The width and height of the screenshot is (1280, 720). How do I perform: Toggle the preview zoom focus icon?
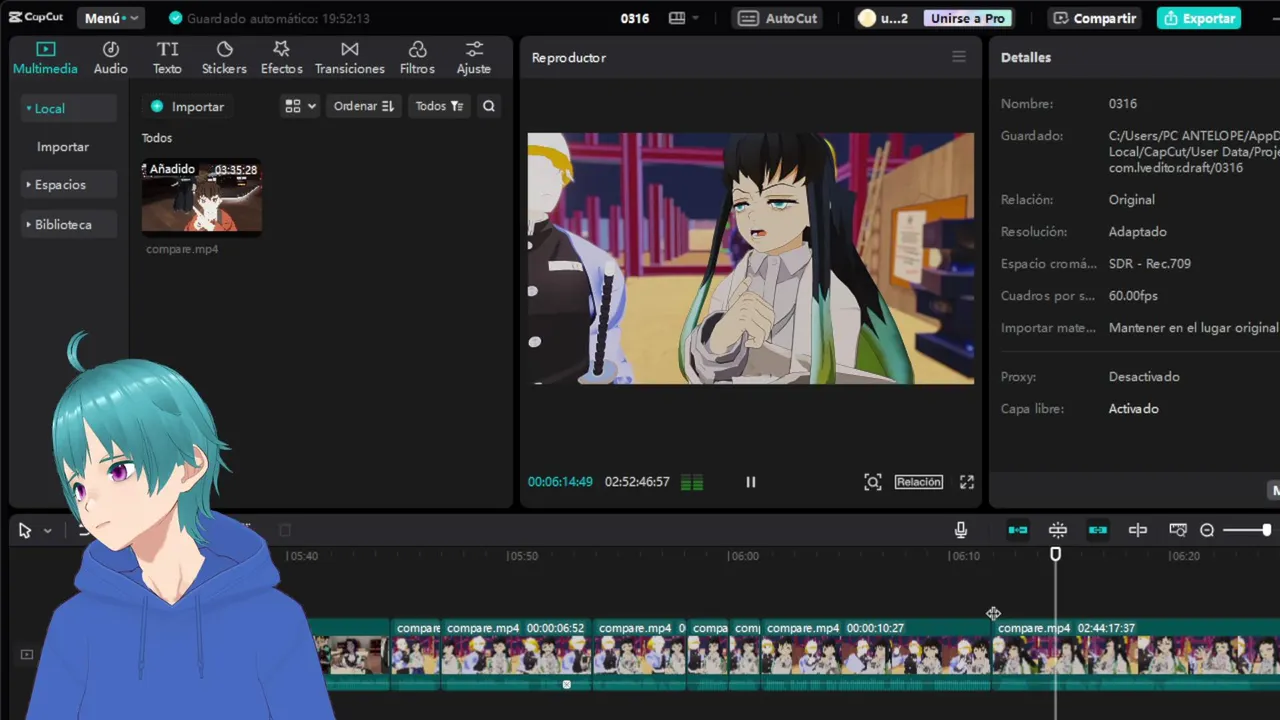(873, 482)
